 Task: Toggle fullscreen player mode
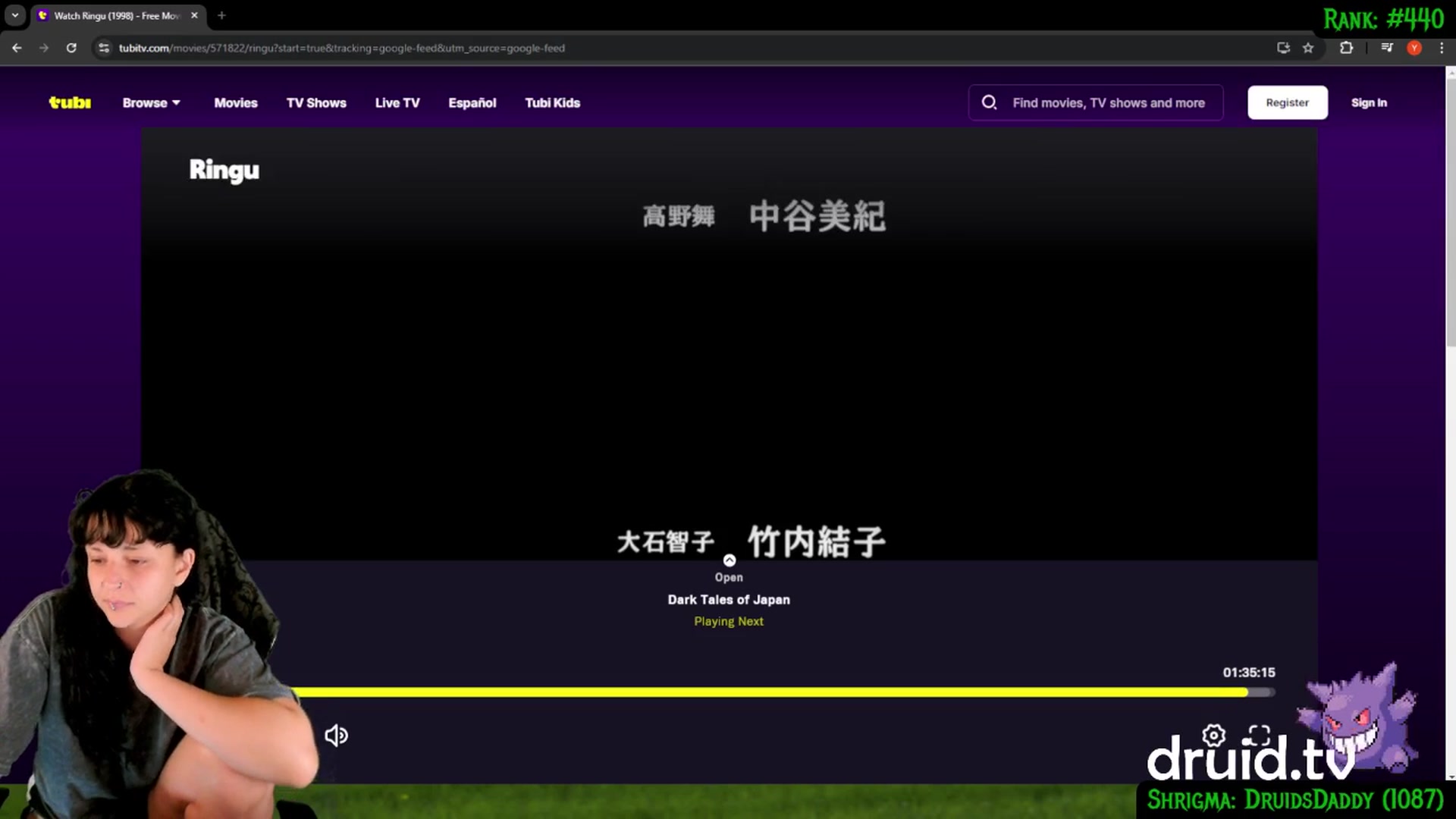(1259, 735)
